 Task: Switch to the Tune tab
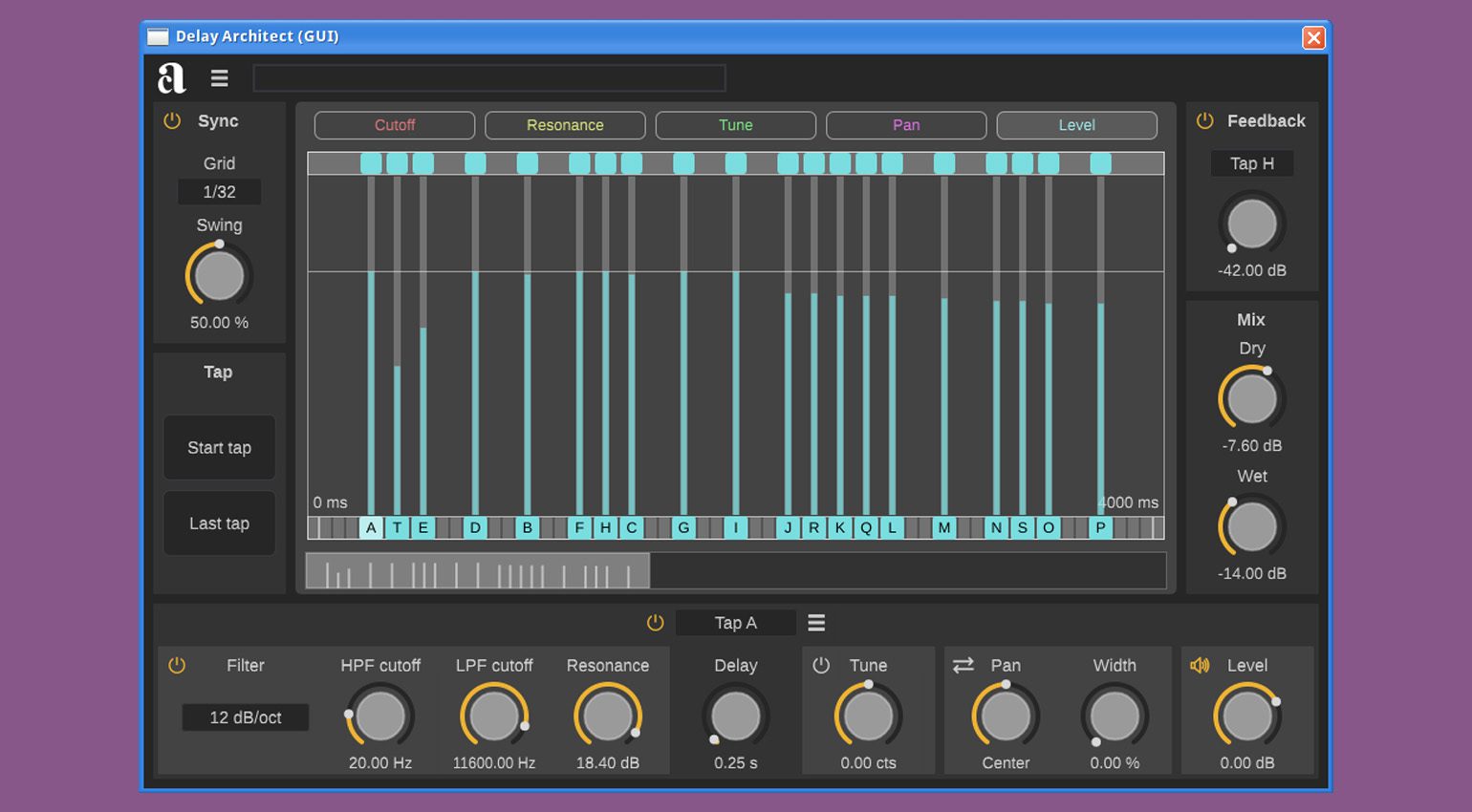click(736, 125)
